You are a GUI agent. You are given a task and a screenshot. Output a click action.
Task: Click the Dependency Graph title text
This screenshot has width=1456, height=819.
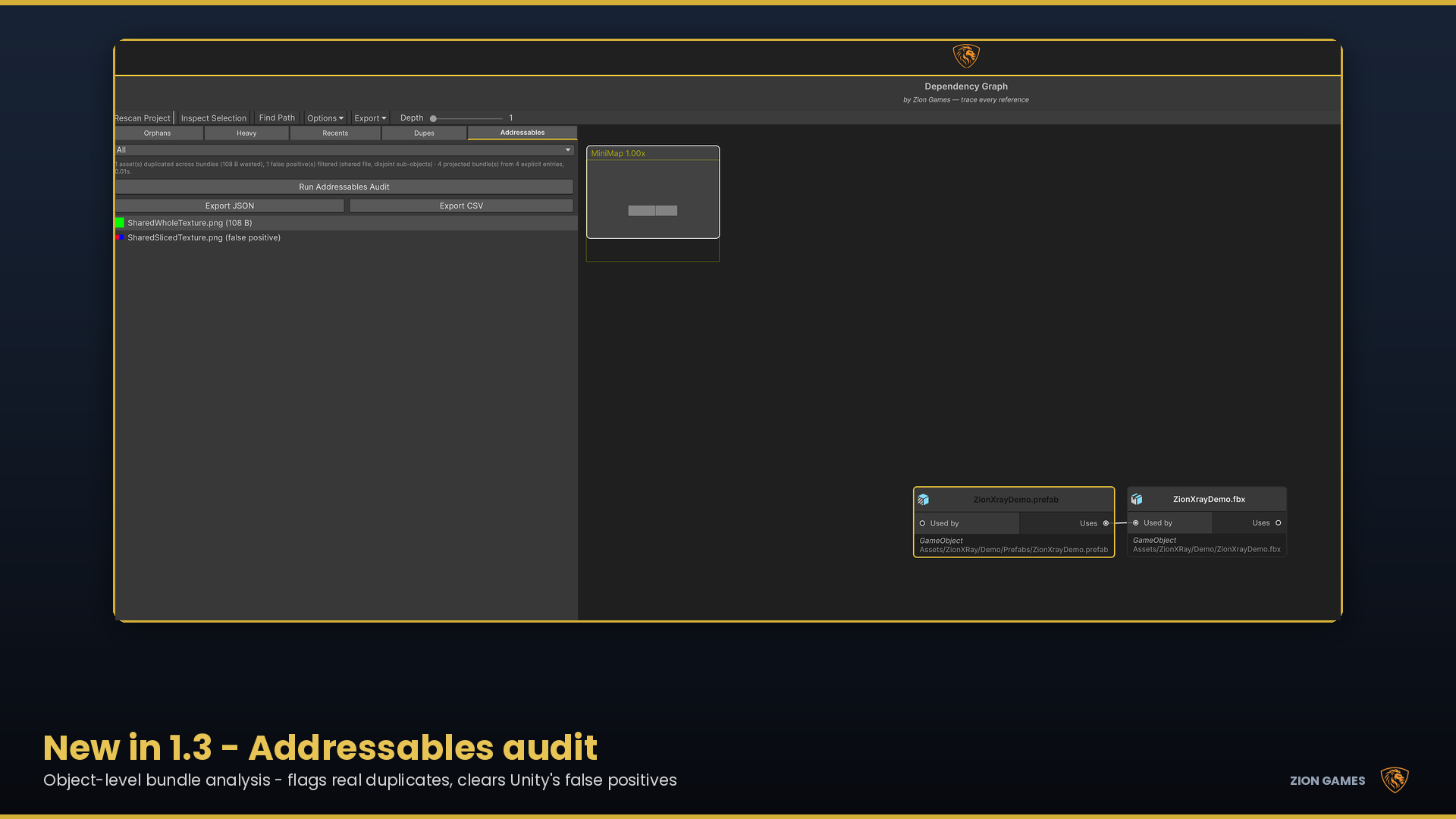click(x=966, y=86)
